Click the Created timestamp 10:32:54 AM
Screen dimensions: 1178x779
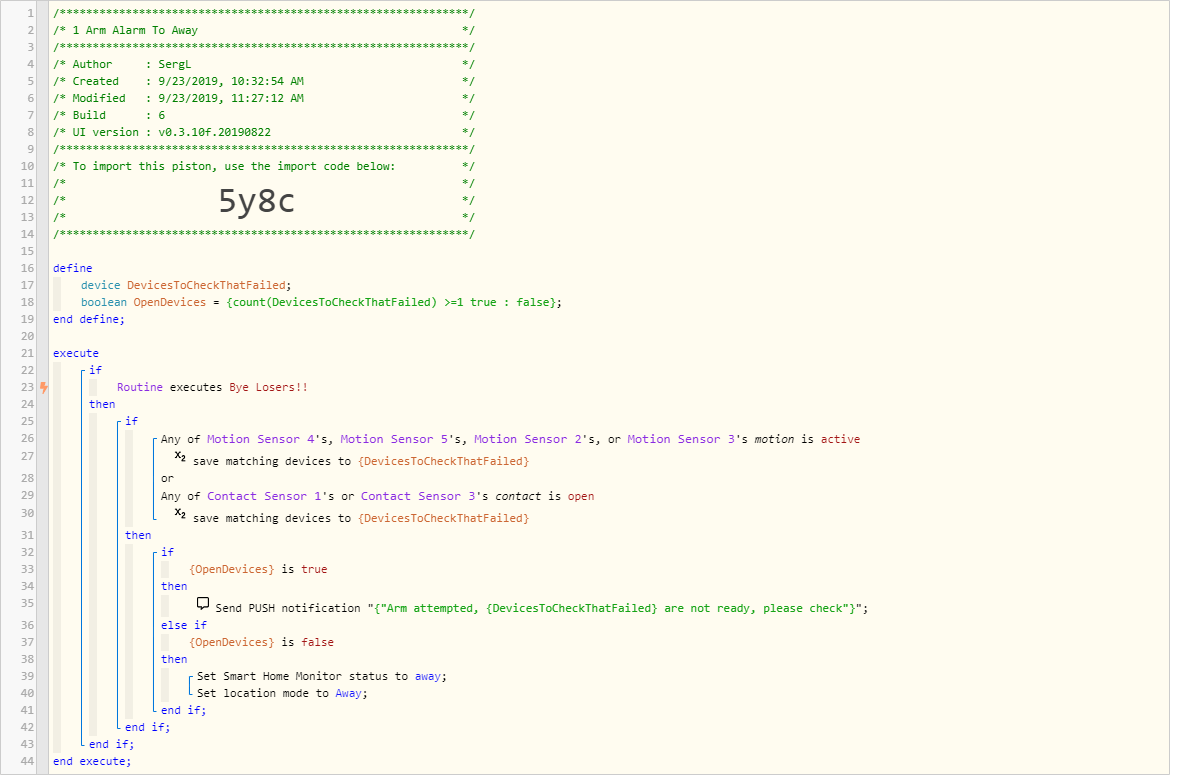267,81
